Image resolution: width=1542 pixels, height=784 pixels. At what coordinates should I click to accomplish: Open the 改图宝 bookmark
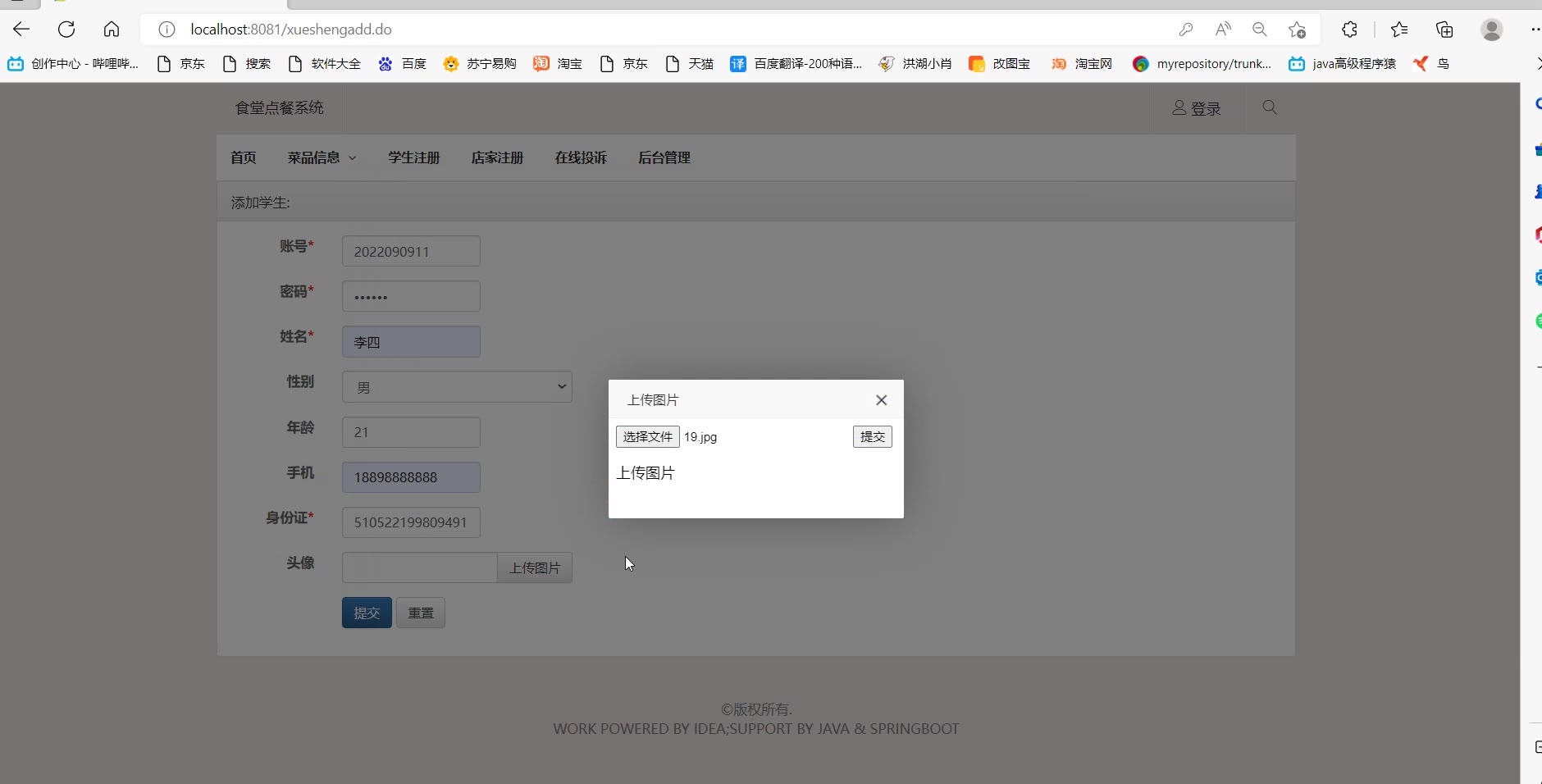coord(1000,64)
